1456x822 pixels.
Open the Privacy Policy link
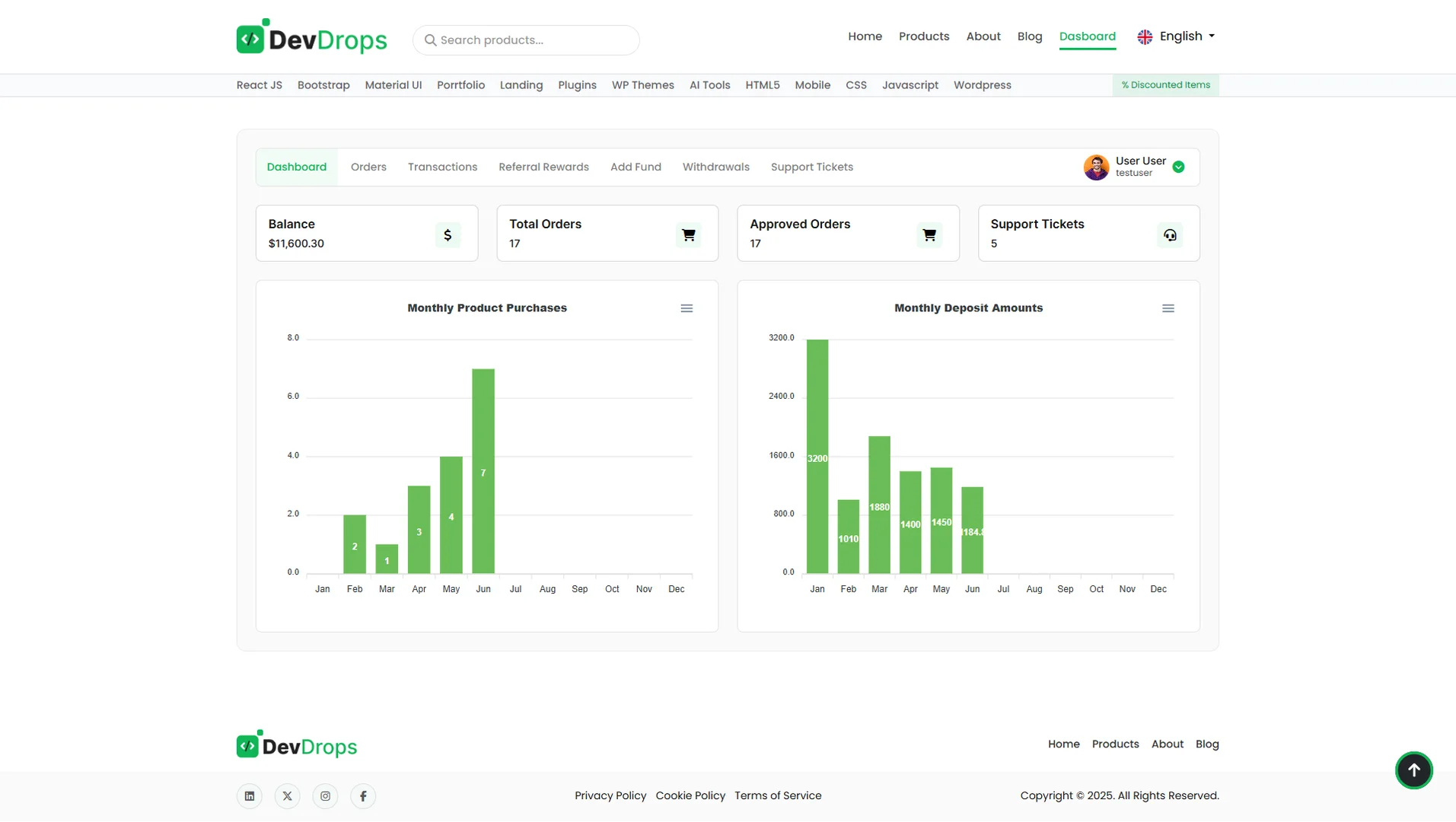point(610,795)
